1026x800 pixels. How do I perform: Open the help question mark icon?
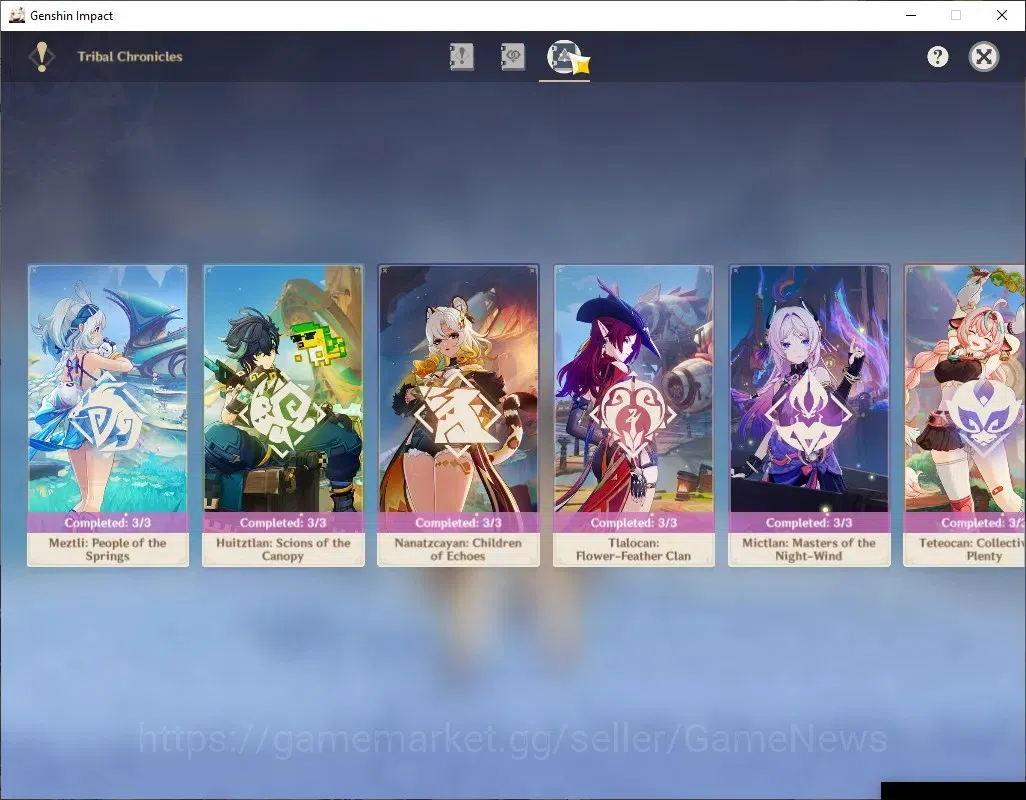point(938,57)
